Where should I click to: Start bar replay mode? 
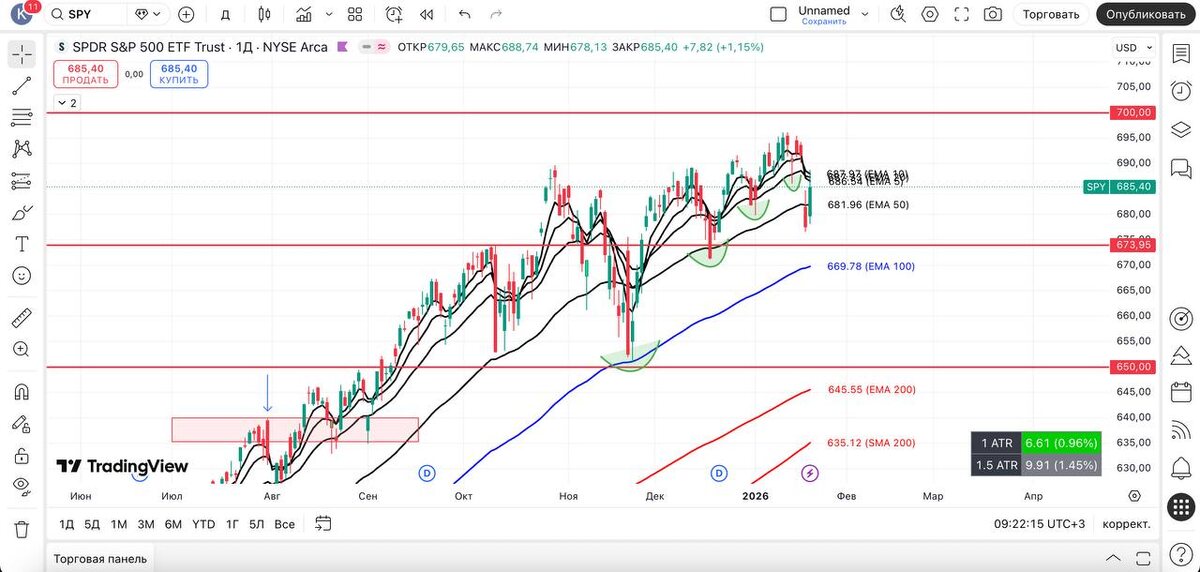point(427,14)
